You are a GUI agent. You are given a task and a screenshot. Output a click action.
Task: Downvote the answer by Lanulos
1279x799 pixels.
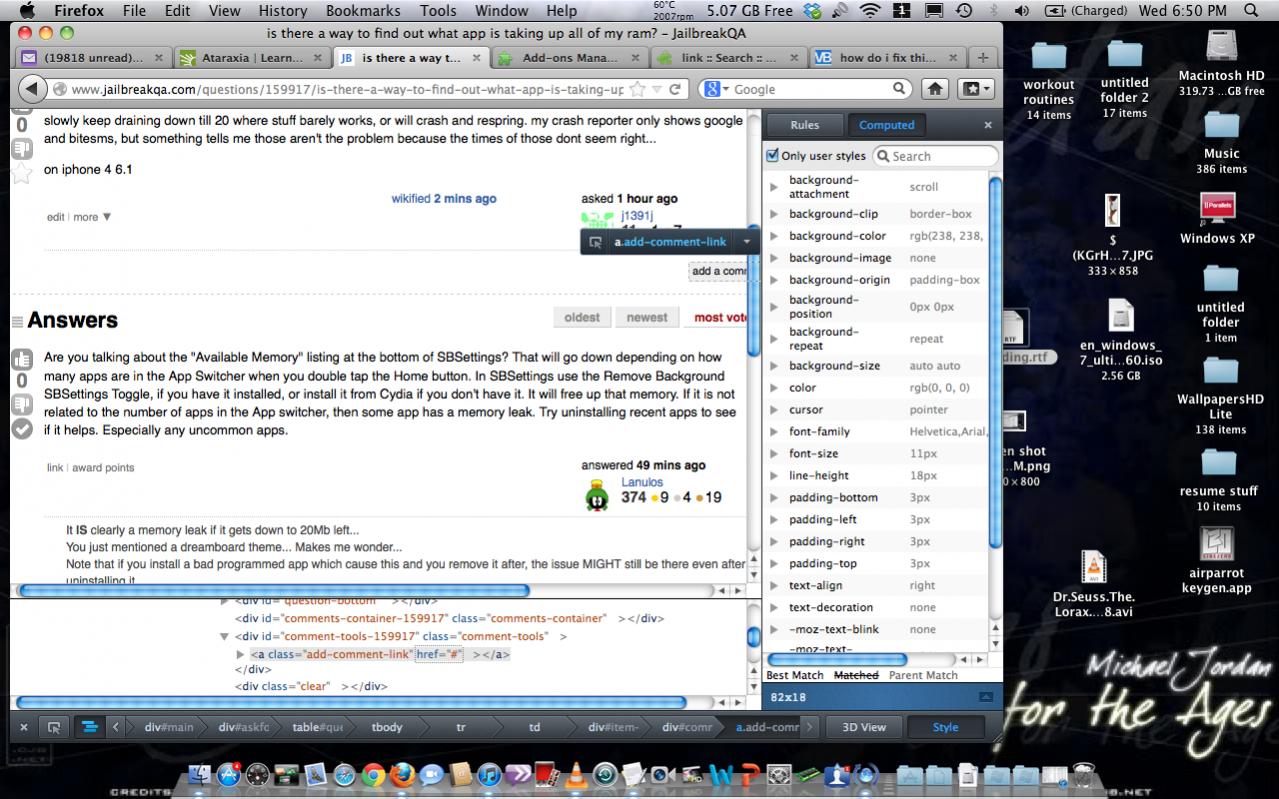[21, 404]
